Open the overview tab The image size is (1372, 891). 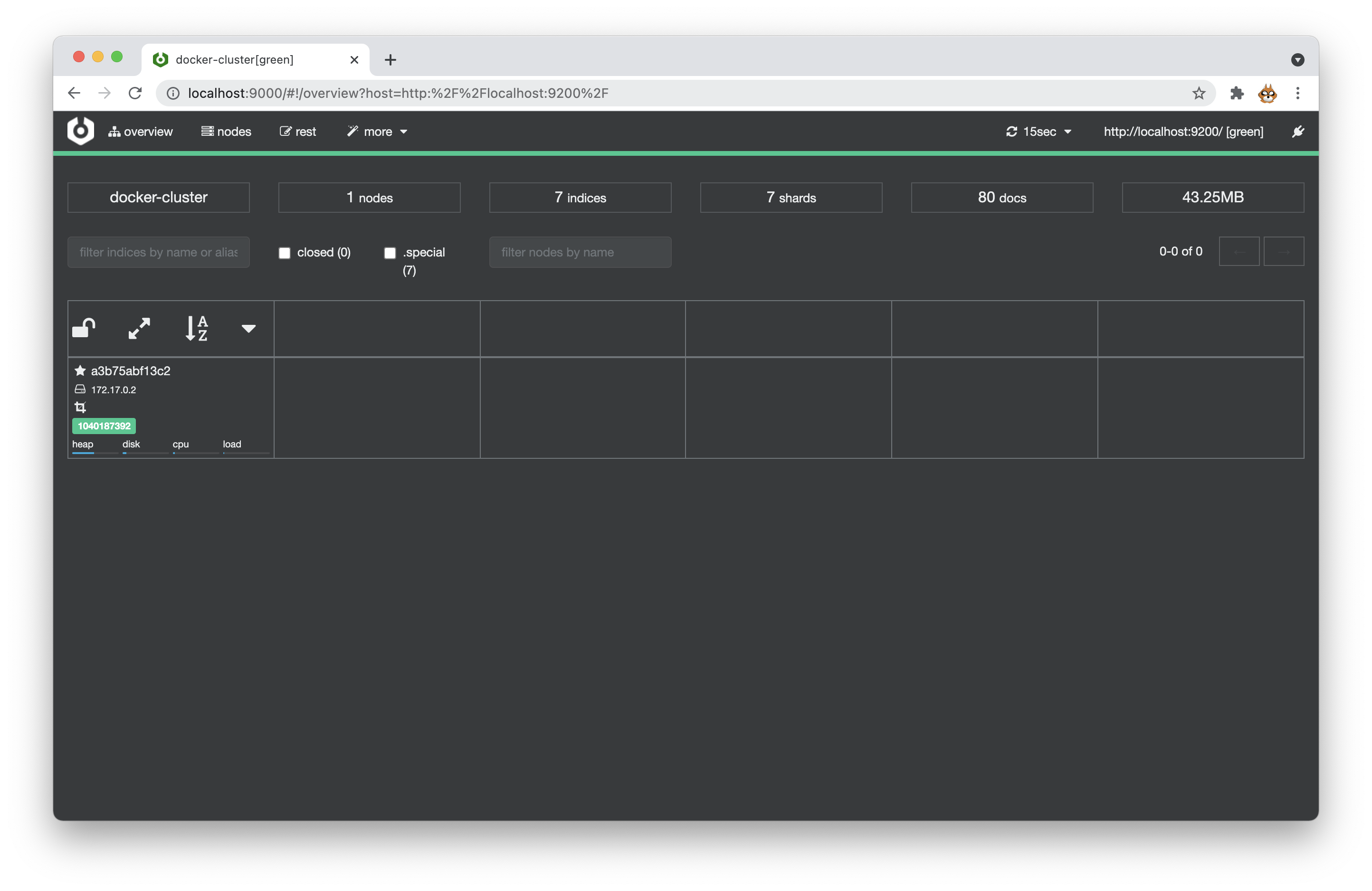141,131
